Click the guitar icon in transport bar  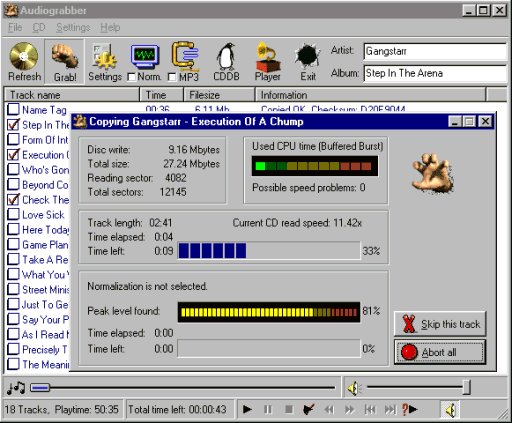309,409
